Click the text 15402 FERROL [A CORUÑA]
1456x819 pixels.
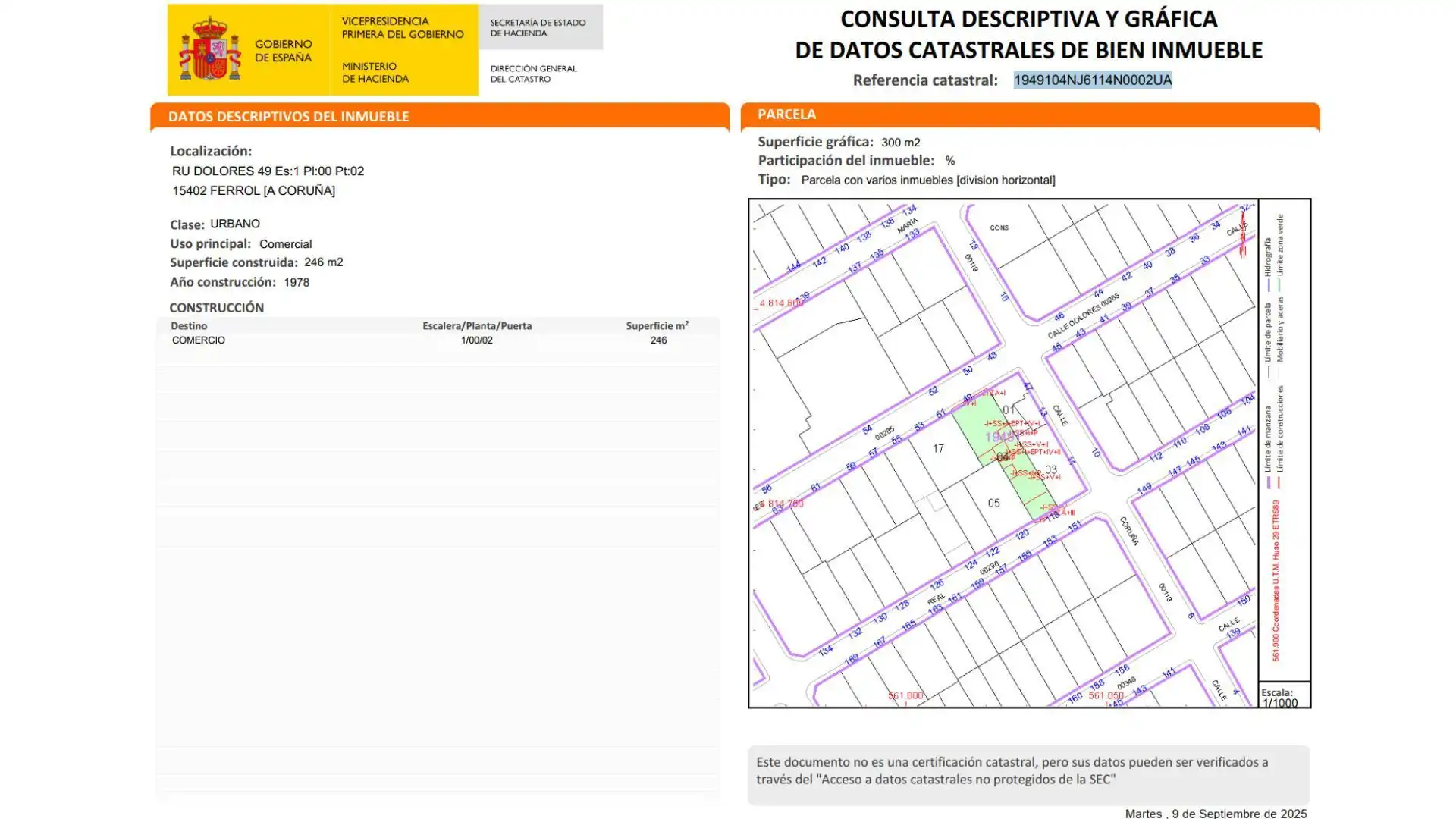253,191
